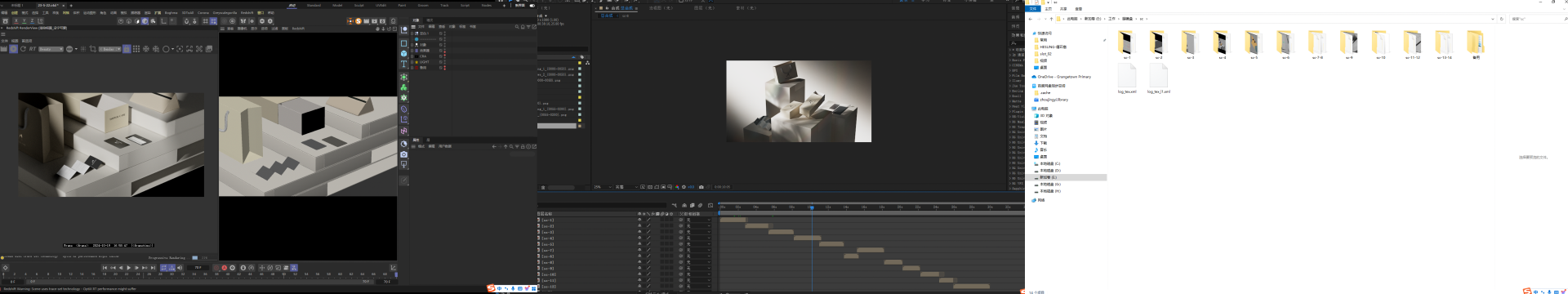Select slot_02 in Quick Access sidebar
1568x294 pixels.
[1045, 54]
